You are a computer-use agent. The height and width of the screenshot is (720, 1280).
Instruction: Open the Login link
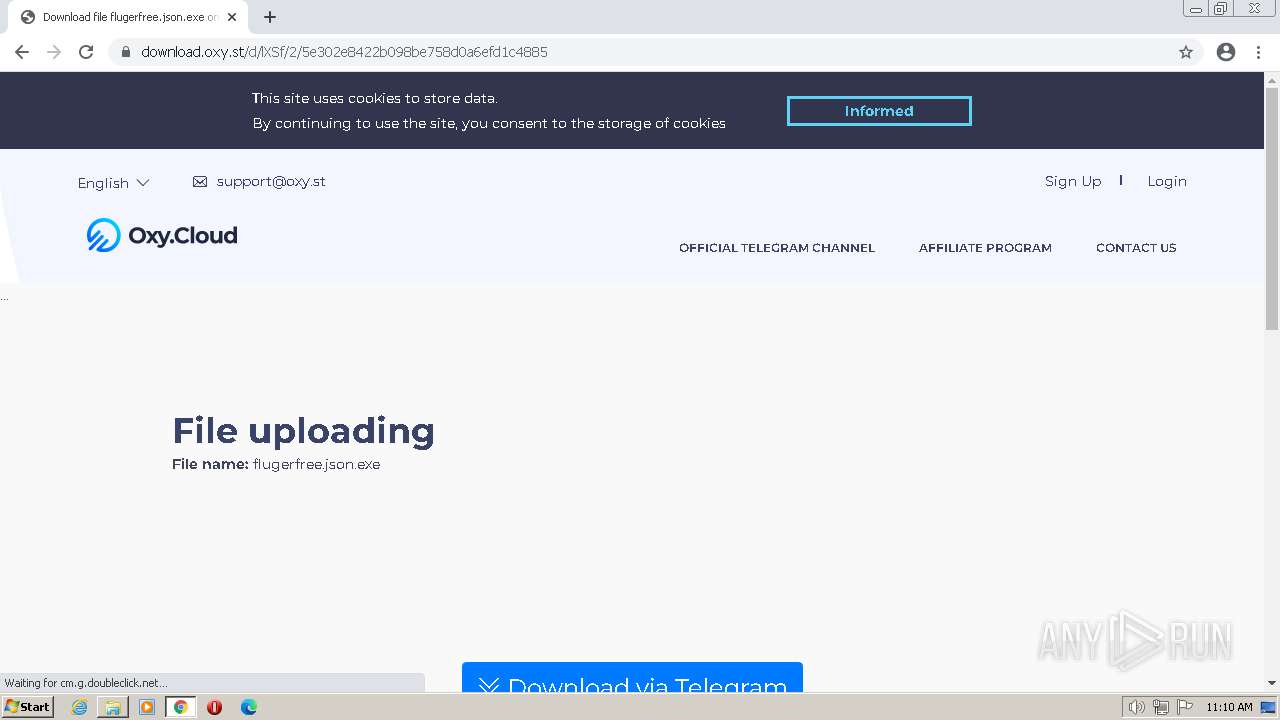[1167, 181]
